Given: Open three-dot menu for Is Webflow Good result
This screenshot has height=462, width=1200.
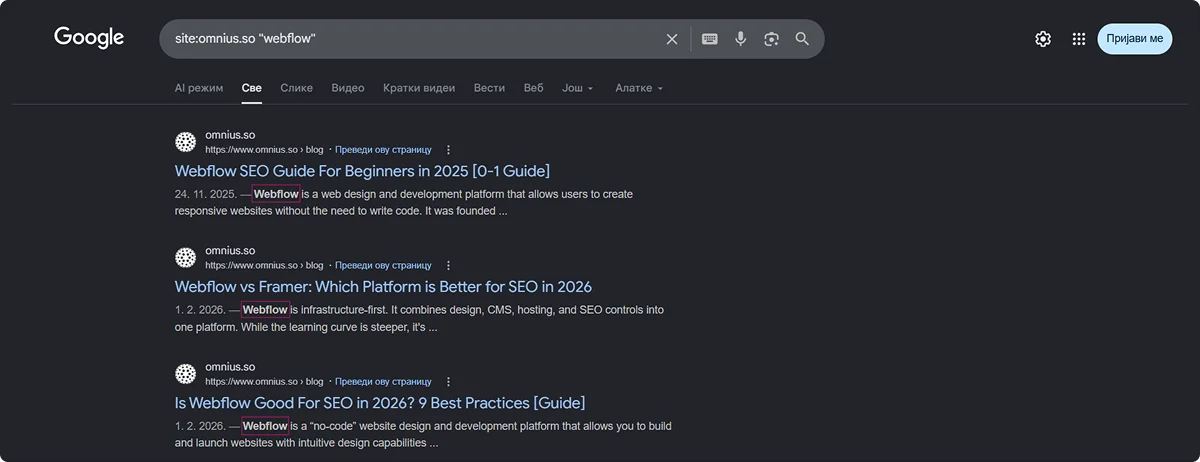Looking at the screenshot, I should [448, 382].
